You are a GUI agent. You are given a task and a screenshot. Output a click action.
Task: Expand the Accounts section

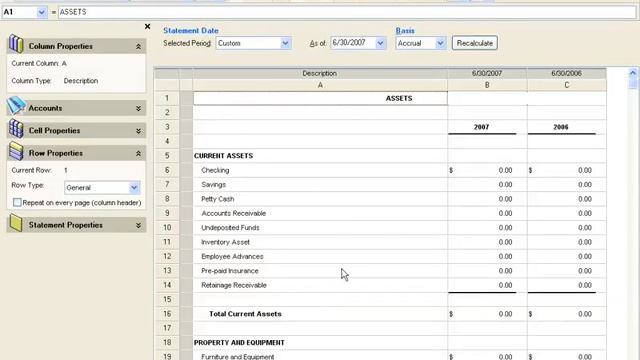[138, 109]
